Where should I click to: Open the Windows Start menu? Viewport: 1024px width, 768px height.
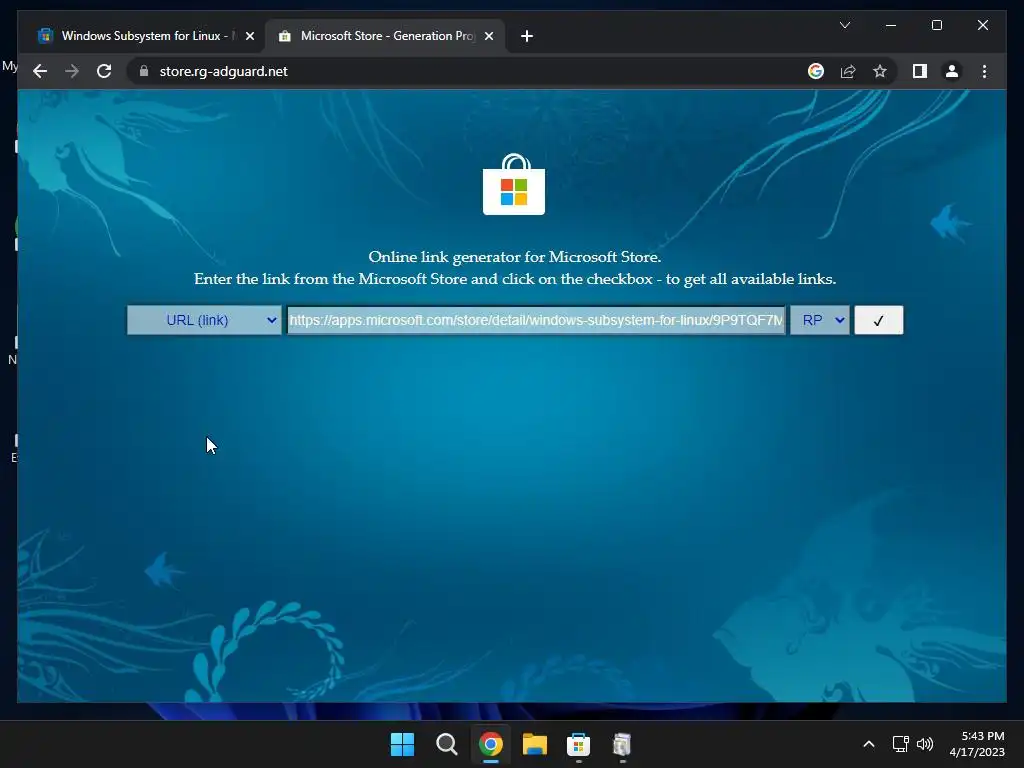pyautogui.click(x=402, y=744)
